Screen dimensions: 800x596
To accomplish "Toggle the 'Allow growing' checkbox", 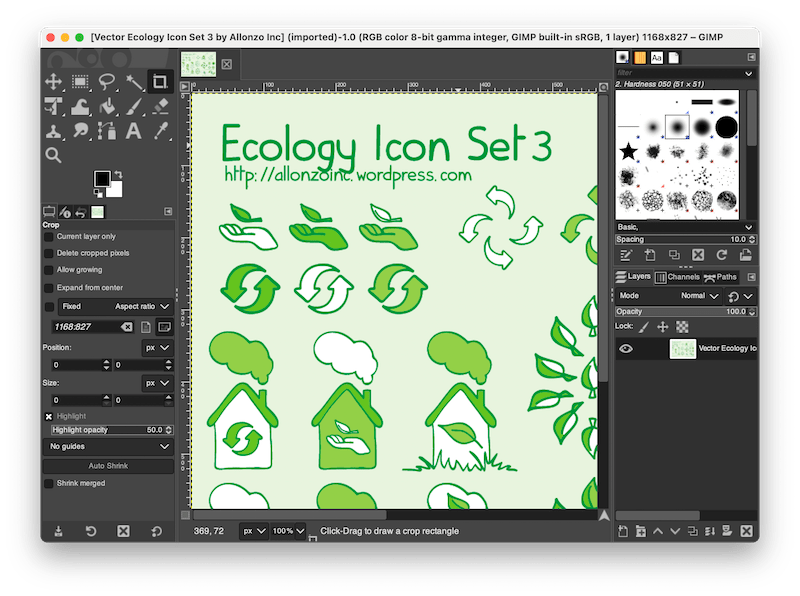I will [49, 270].
